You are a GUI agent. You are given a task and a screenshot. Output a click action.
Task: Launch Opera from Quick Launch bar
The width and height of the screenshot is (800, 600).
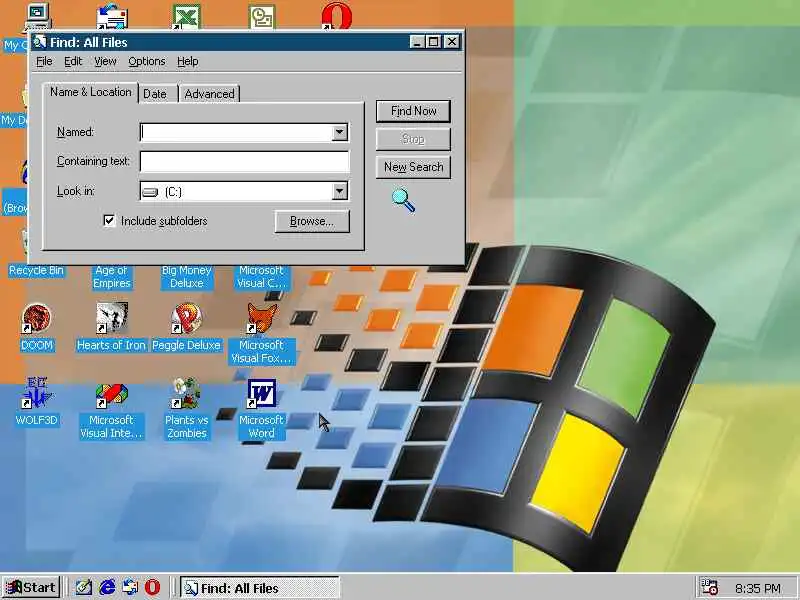pyautogui.click(x=152, y=587)
